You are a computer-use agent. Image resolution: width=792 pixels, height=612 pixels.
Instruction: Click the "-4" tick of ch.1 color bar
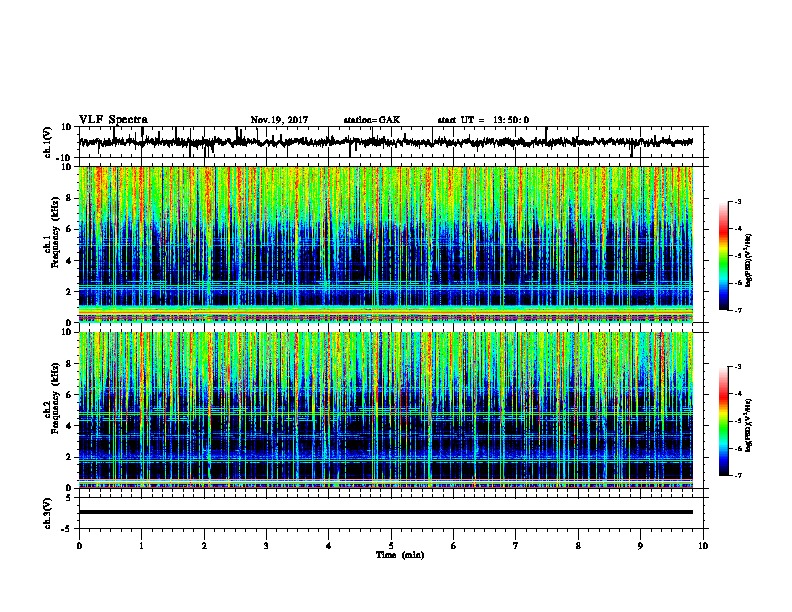coord(738,229)
